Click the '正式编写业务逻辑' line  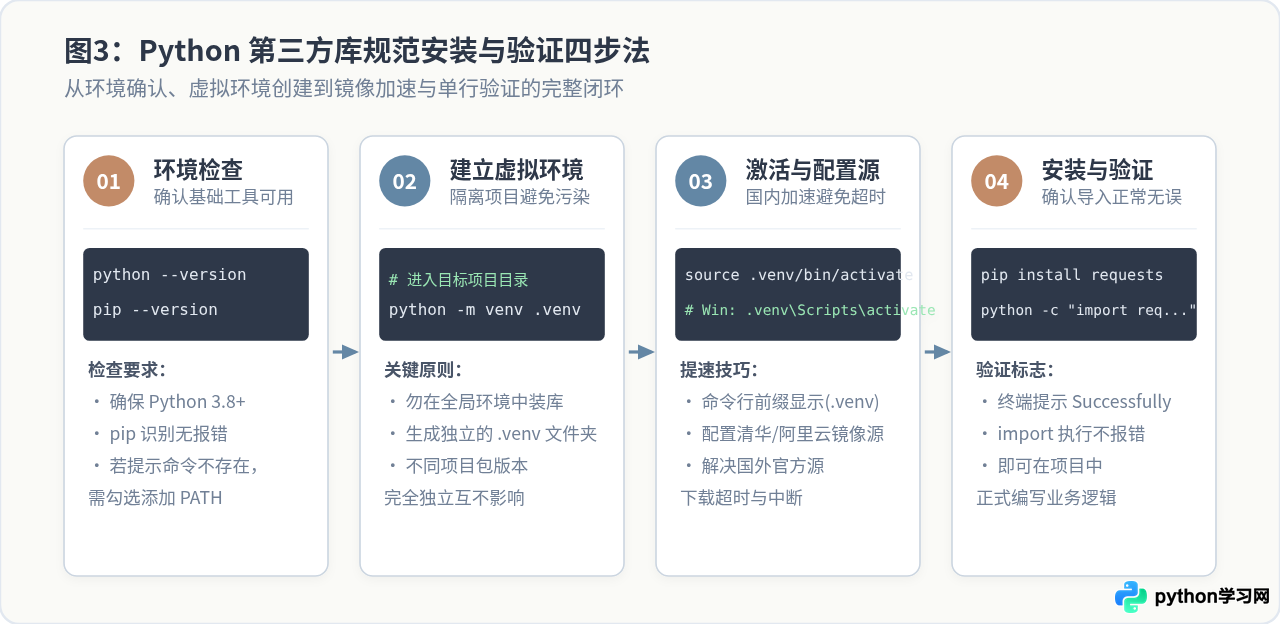[1046, 497]
